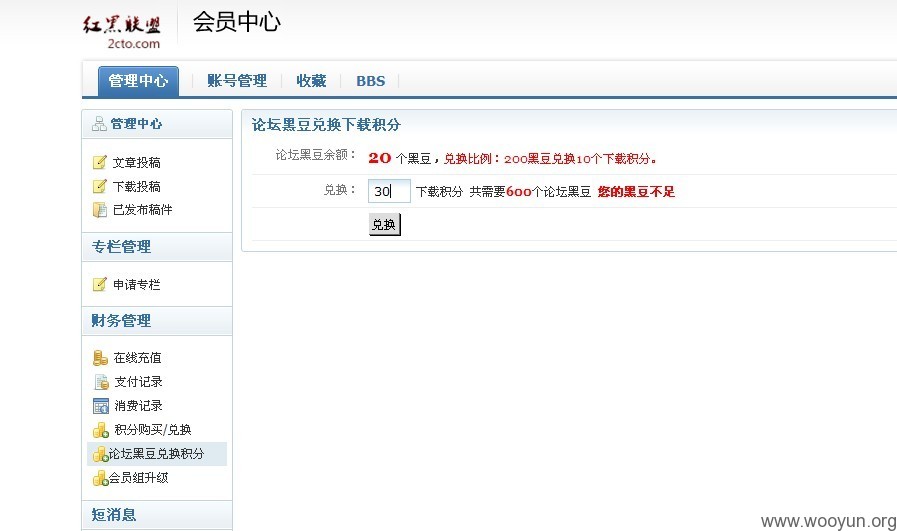Click the 支付记录 document icon
Image resolution: width=897 pixels, height=531 pixels.
click(101, 382)
